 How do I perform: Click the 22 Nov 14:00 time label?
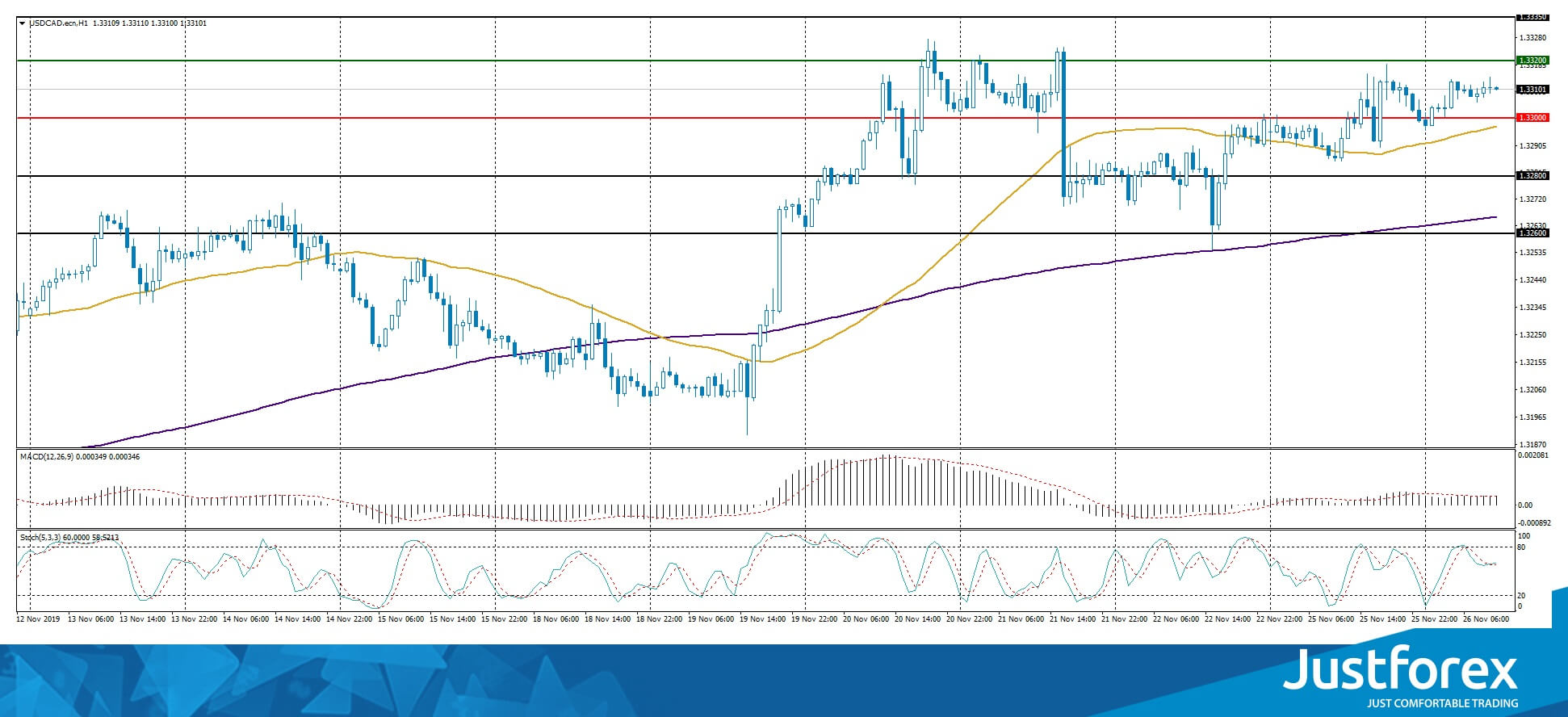(1228, 618)
